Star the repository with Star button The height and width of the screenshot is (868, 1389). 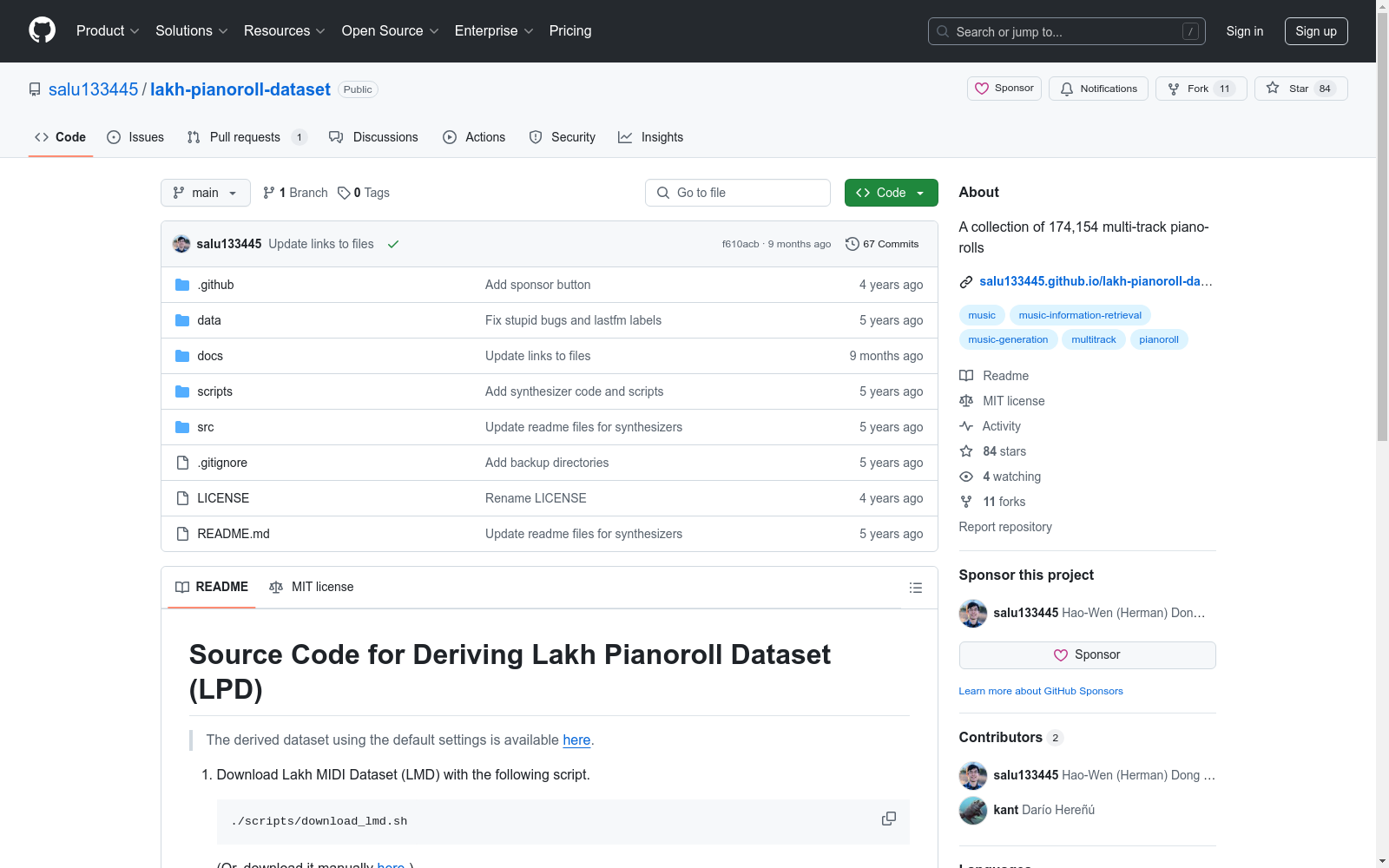click(1301, 89)
